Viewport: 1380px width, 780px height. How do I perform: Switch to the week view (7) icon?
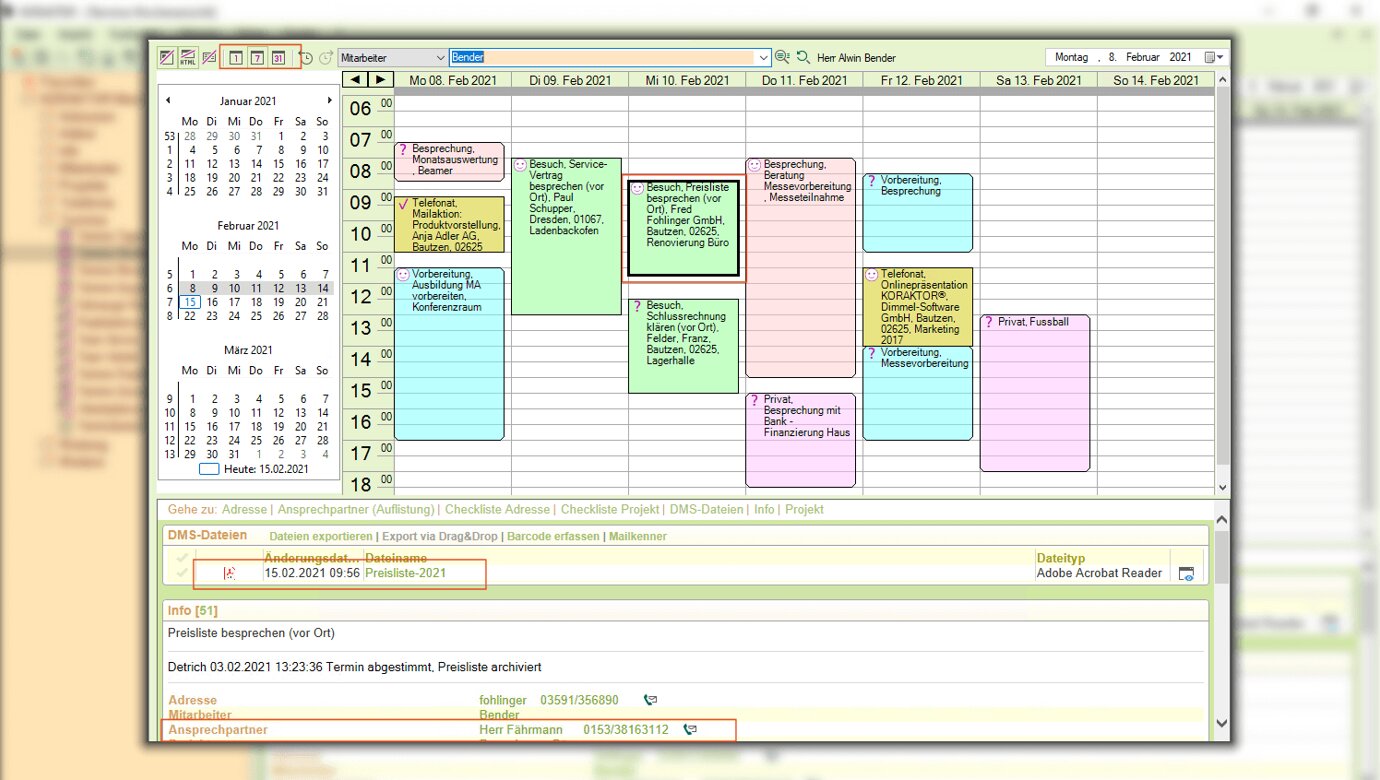257,58
